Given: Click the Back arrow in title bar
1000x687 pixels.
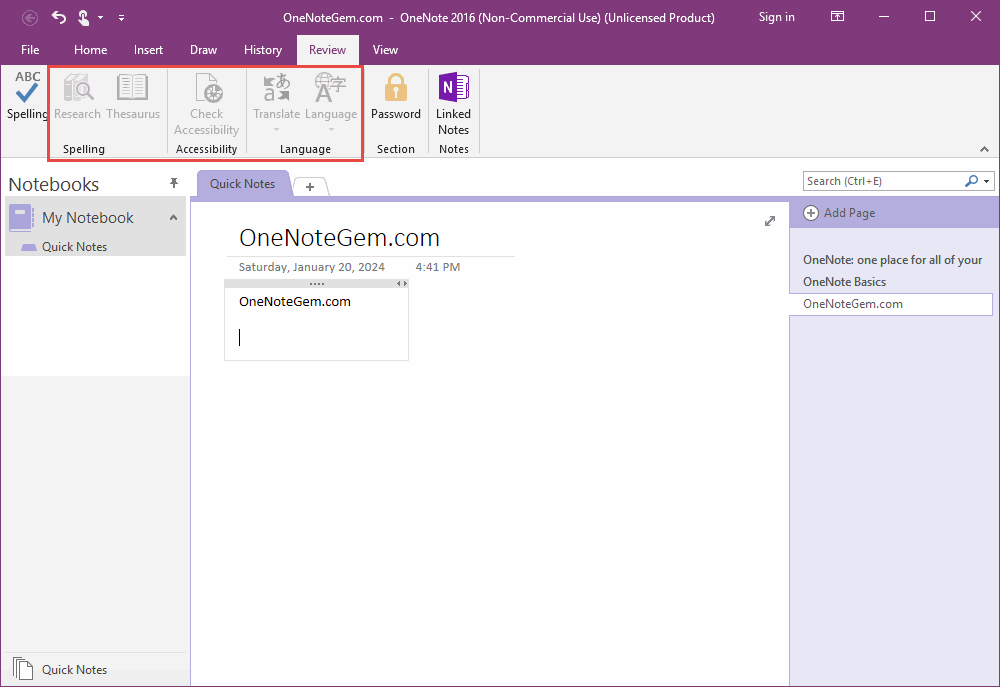Looking at the screenshot, I should point(29,18).
